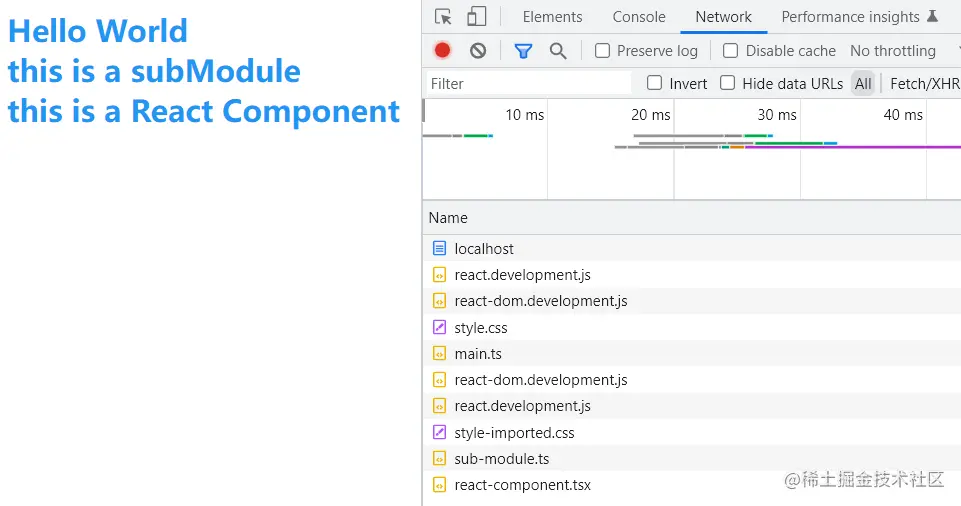Click the flask icon next to Performance insights
The height and width of the screenshot is (506, 961).
pos(932,16)
